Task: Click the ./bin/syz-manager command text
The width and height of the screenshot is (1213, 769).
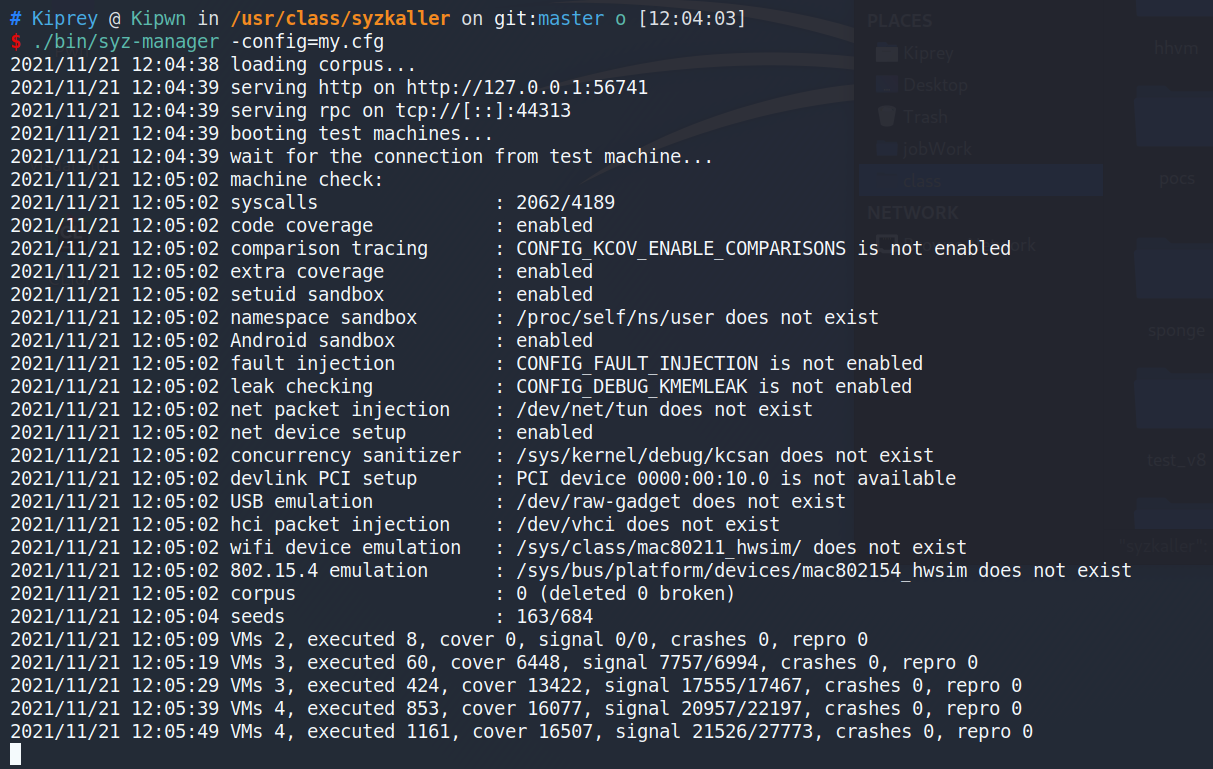Action: click(125, 42)
